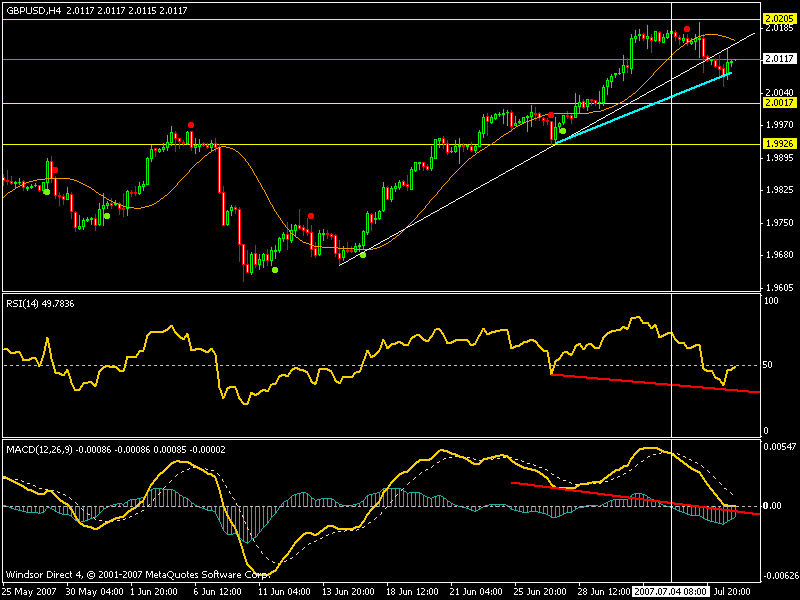Select the red trend line in the RSI panel

[x=656, y=383]
